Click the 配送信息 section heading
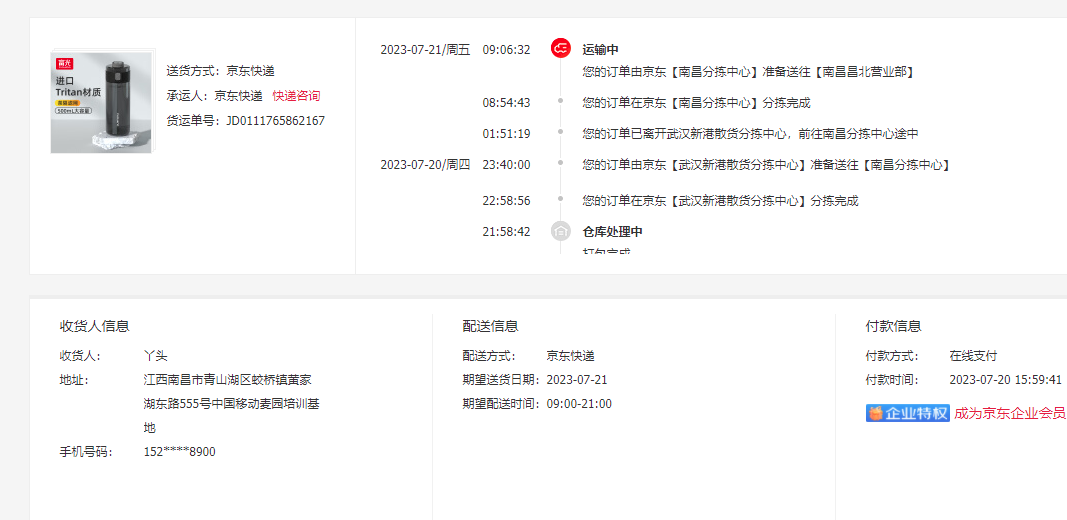 pos(491,326)
